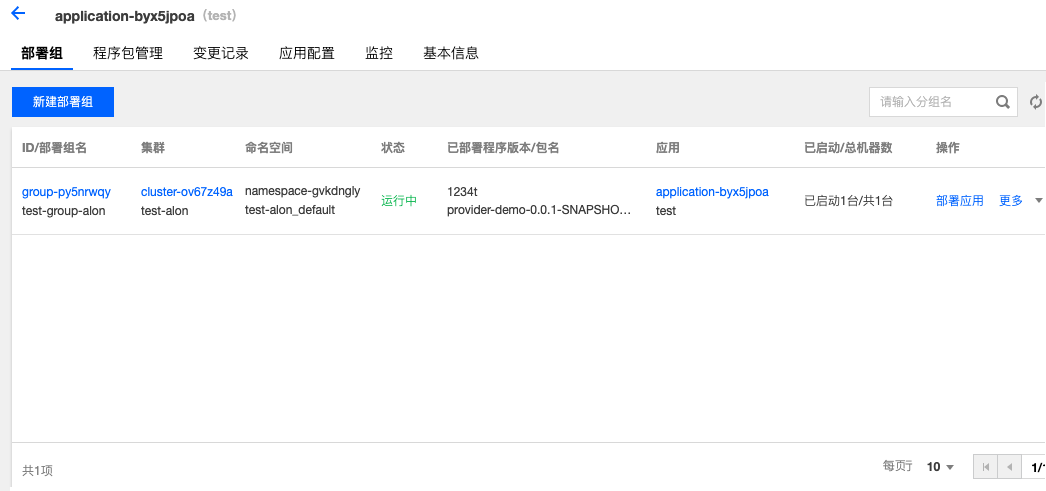The image size is (1046, 491).
Task: Focus the group name search field
Action: [930, 102]
